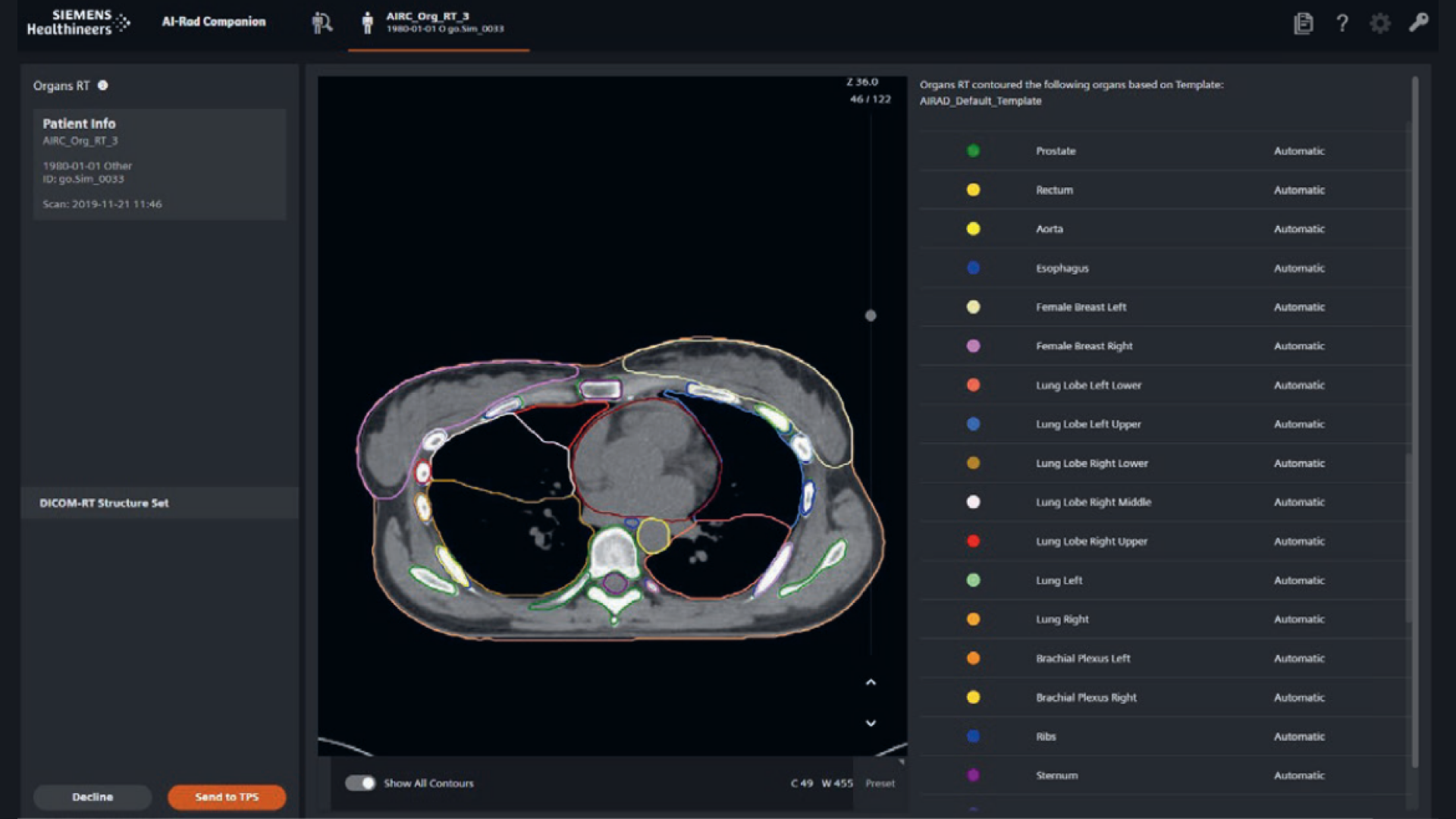
Task: Open the patient search icon
Action: 322,23
